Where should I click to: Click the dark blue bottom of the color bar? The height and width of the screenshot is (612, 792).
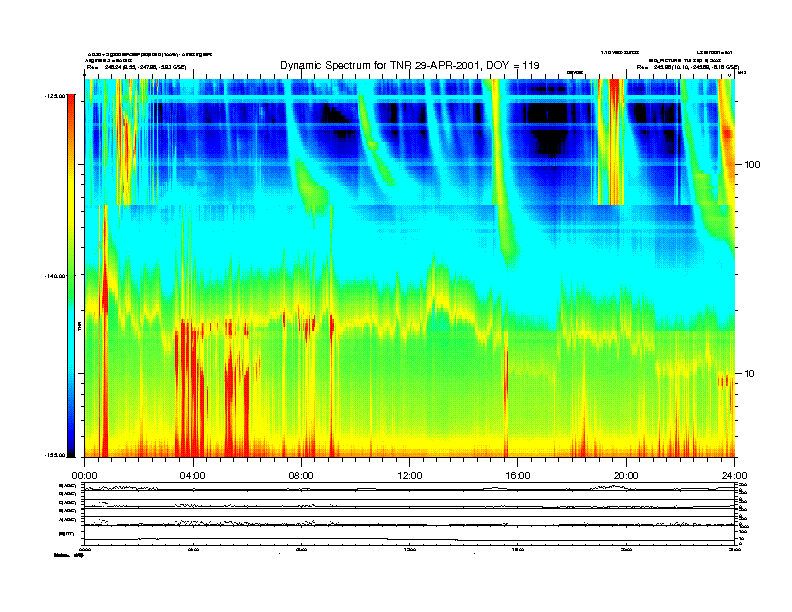click(71, 449)
